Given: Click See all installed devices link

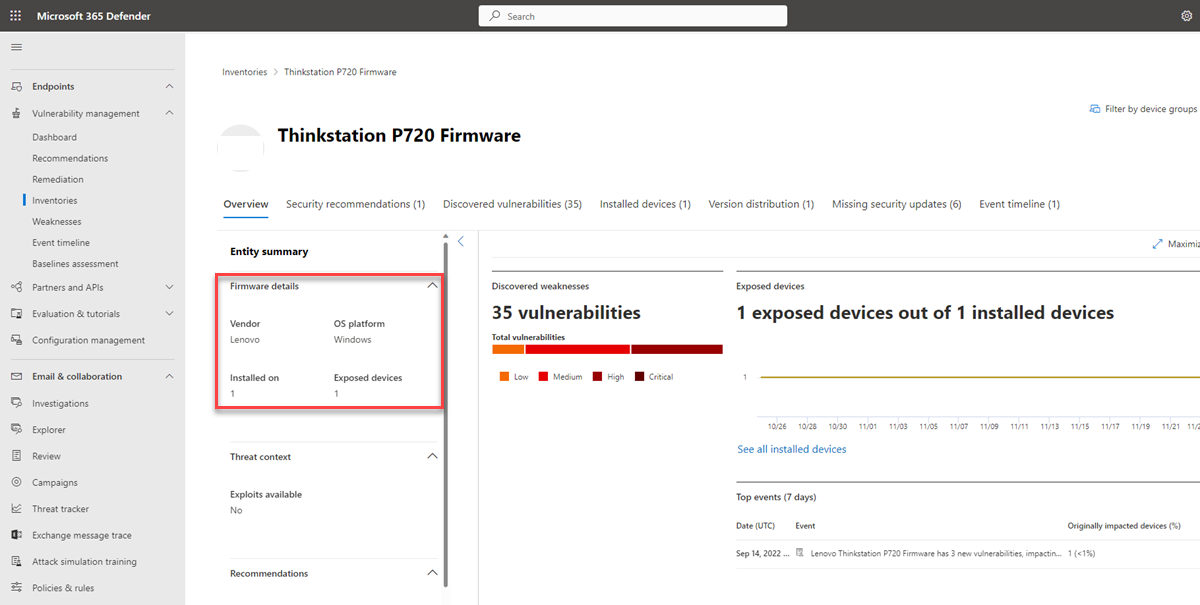Looking at the screenshot, I should click(791, 449).
